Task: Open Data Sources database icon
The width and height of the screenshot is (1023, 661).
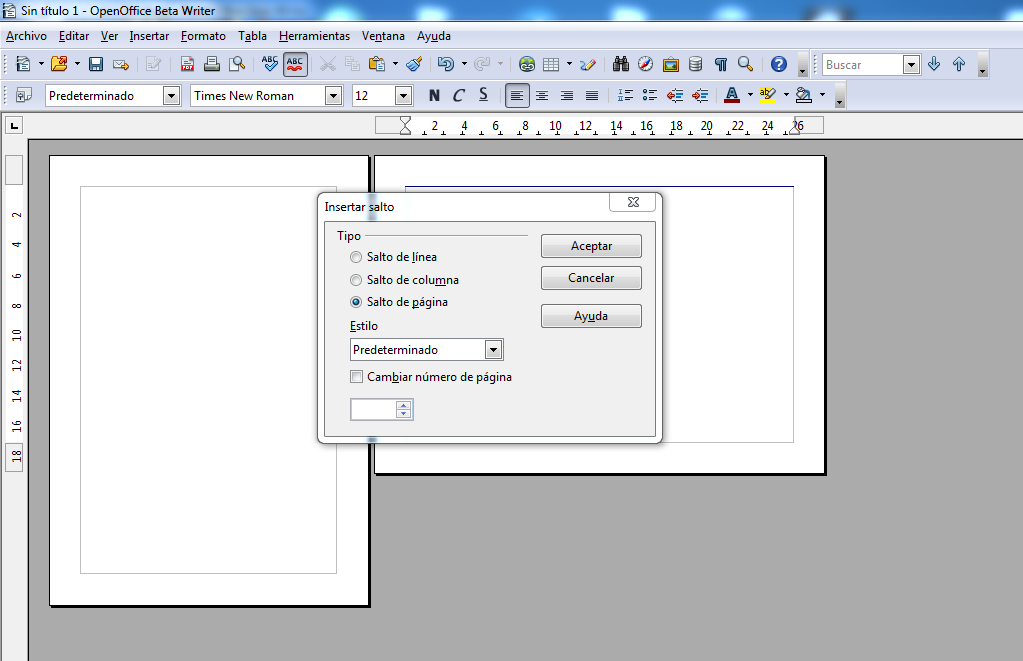Action: point(695,64)
